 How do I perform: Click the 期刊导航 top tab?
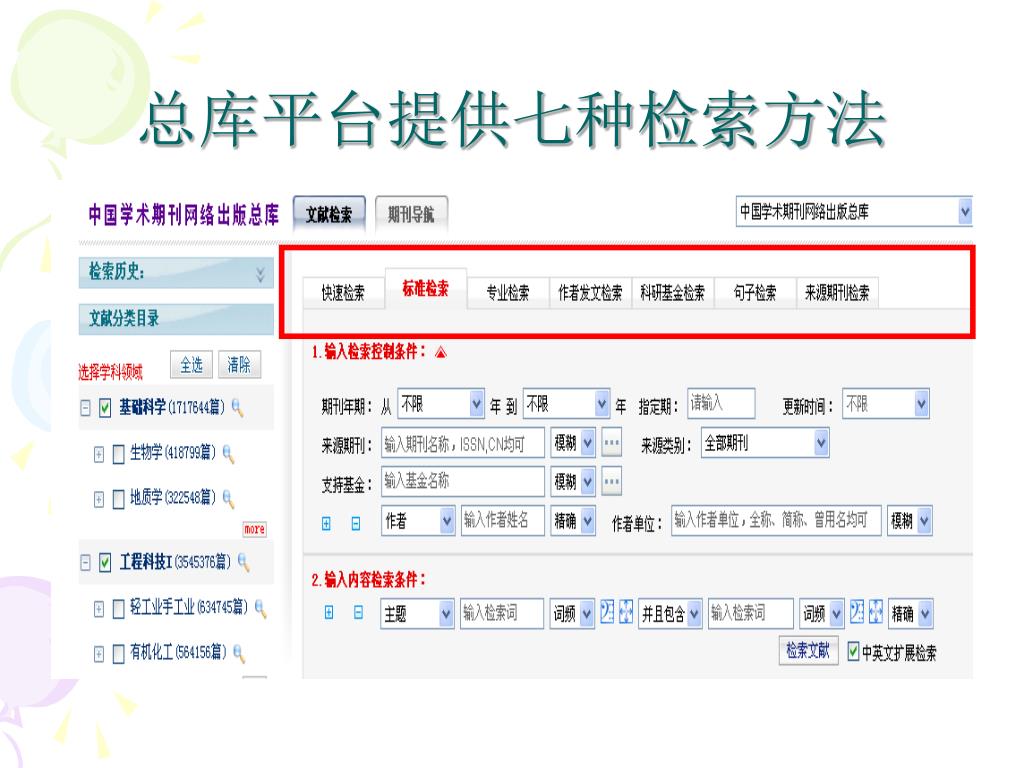click(x=411, y=214)
